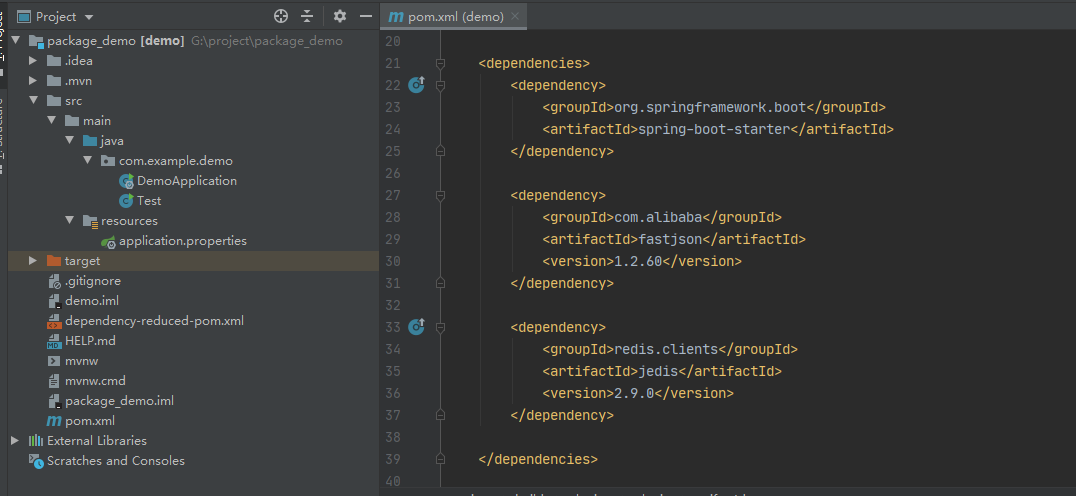Fold the fastjson dependency block at line 27
The image size is (1076, 496).
(441, 196)
